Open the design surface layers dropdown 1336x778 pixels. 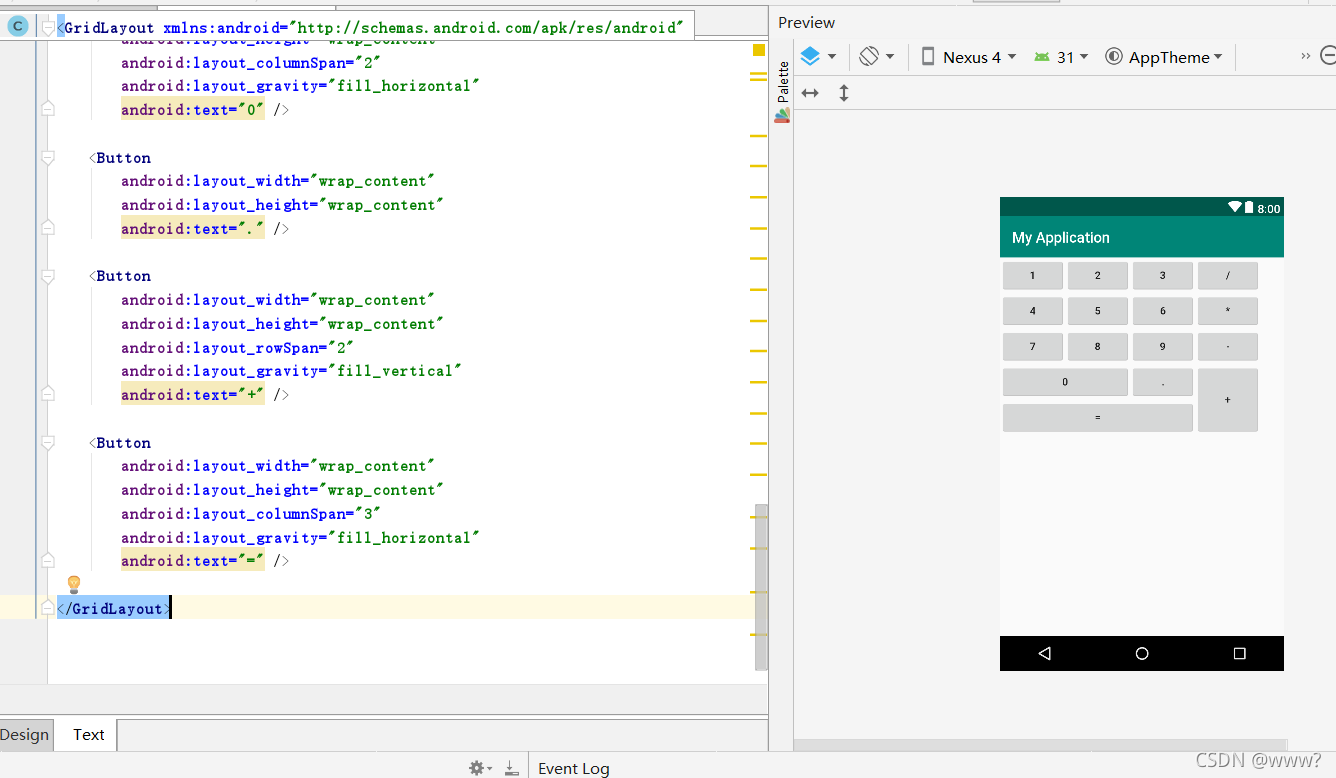click(x=818, y=57)
